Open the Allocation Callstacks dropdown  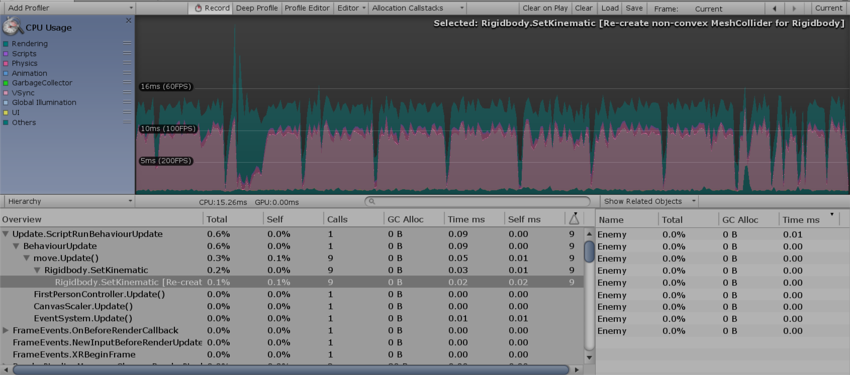(417, 8)
